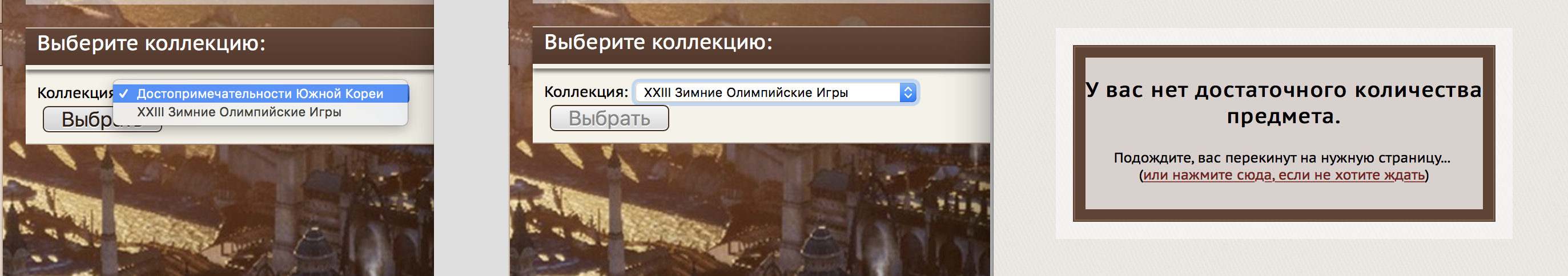Click the blue up-down arrows of the collection dropdown
Viewport: 1568px width, 276px height.
tap(908, 92)
